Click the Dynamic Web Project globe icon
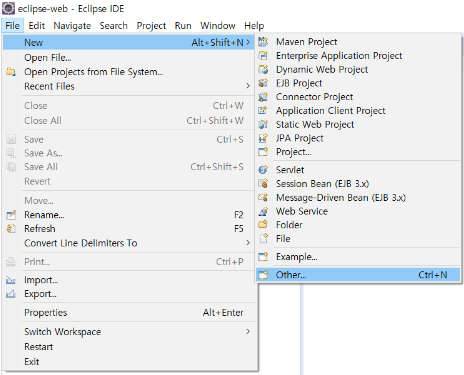Screen dimensions: 464x375 [x=263, y=69]
